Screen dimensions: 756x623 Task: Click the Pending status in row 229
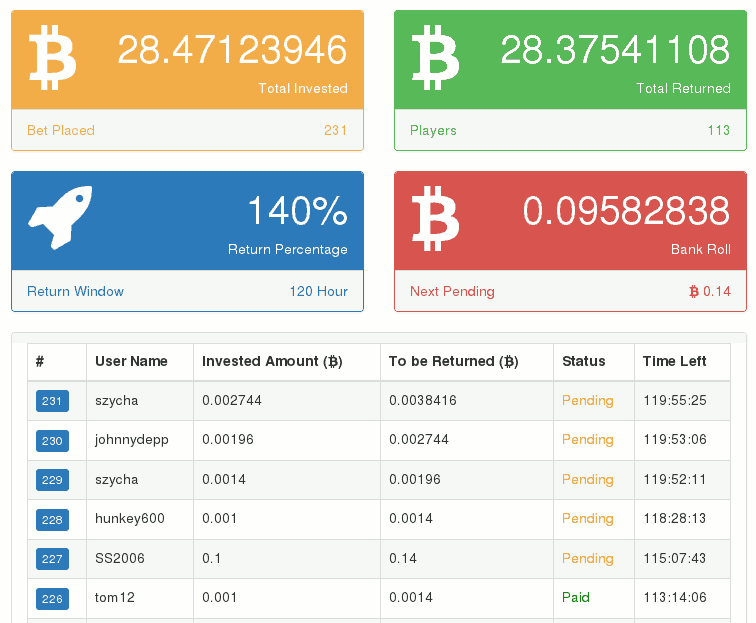[588, 480]
